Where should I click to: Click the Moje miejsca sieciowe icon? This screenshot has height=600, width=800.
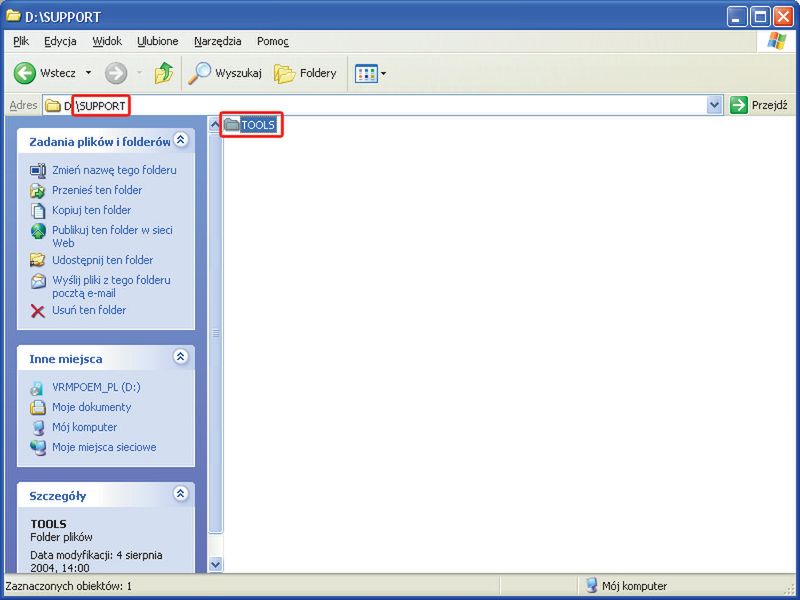(x=38, y=447)
